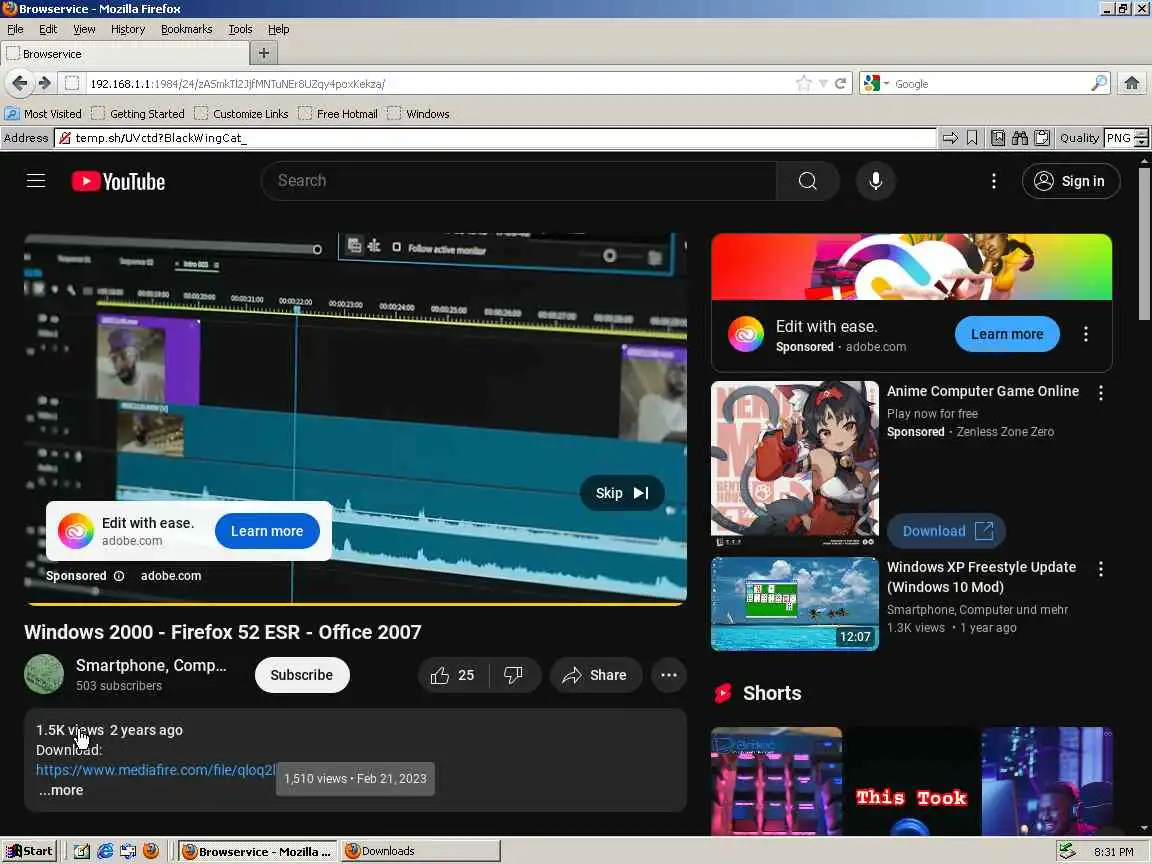
Task: Click the Firefox forward arrow
Action: point(45,83)
